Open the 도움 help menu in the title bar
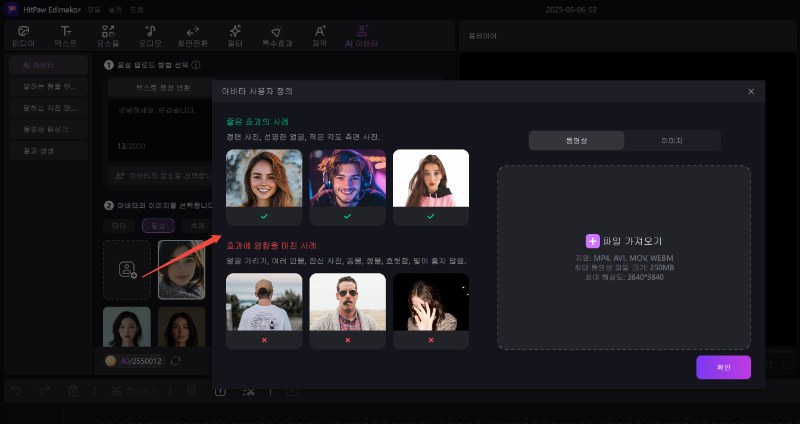This screenshot has width=800, height=424. tap(136, 10)
